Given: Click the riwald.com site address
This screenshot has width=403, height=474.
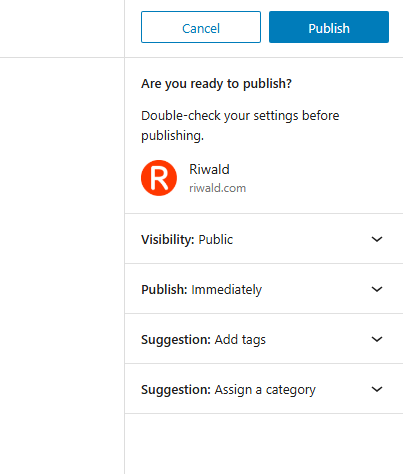Looking at the screenshot, I should point(217,188).
